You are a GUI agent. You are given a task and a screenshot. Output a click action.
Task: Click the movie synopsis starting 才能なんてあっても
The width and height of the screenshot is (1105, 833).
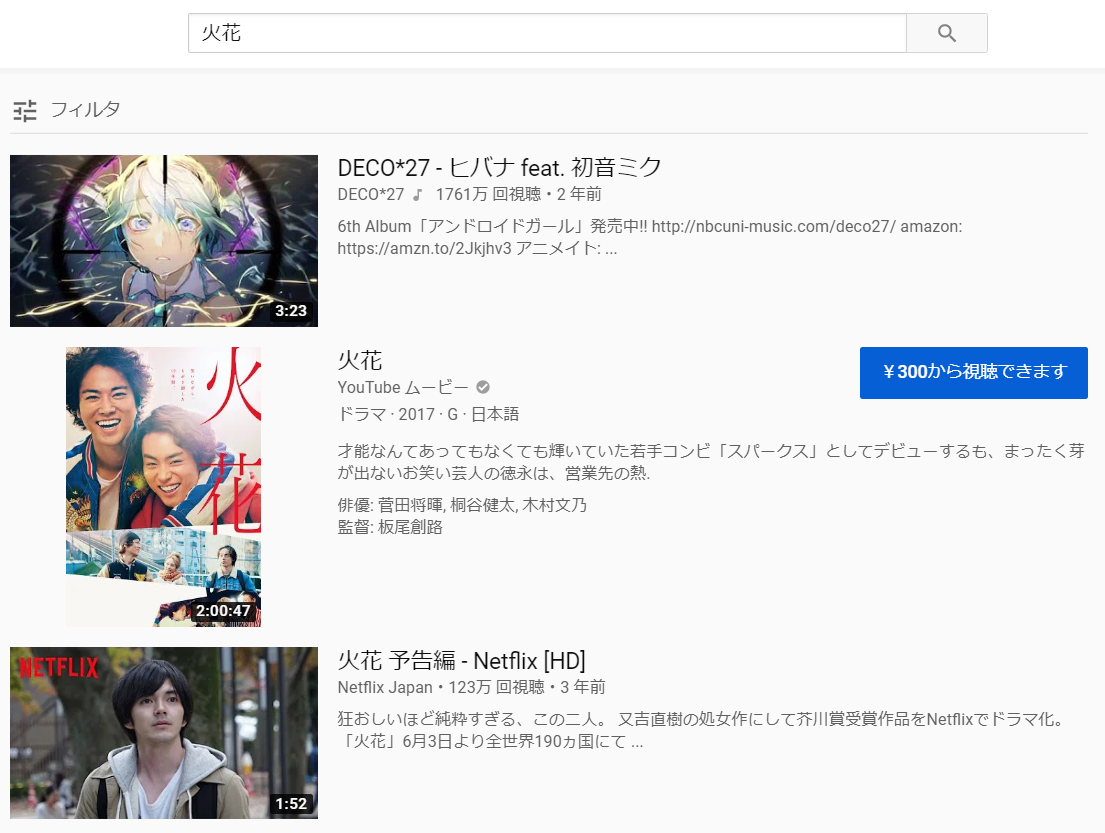click(711, 462)
